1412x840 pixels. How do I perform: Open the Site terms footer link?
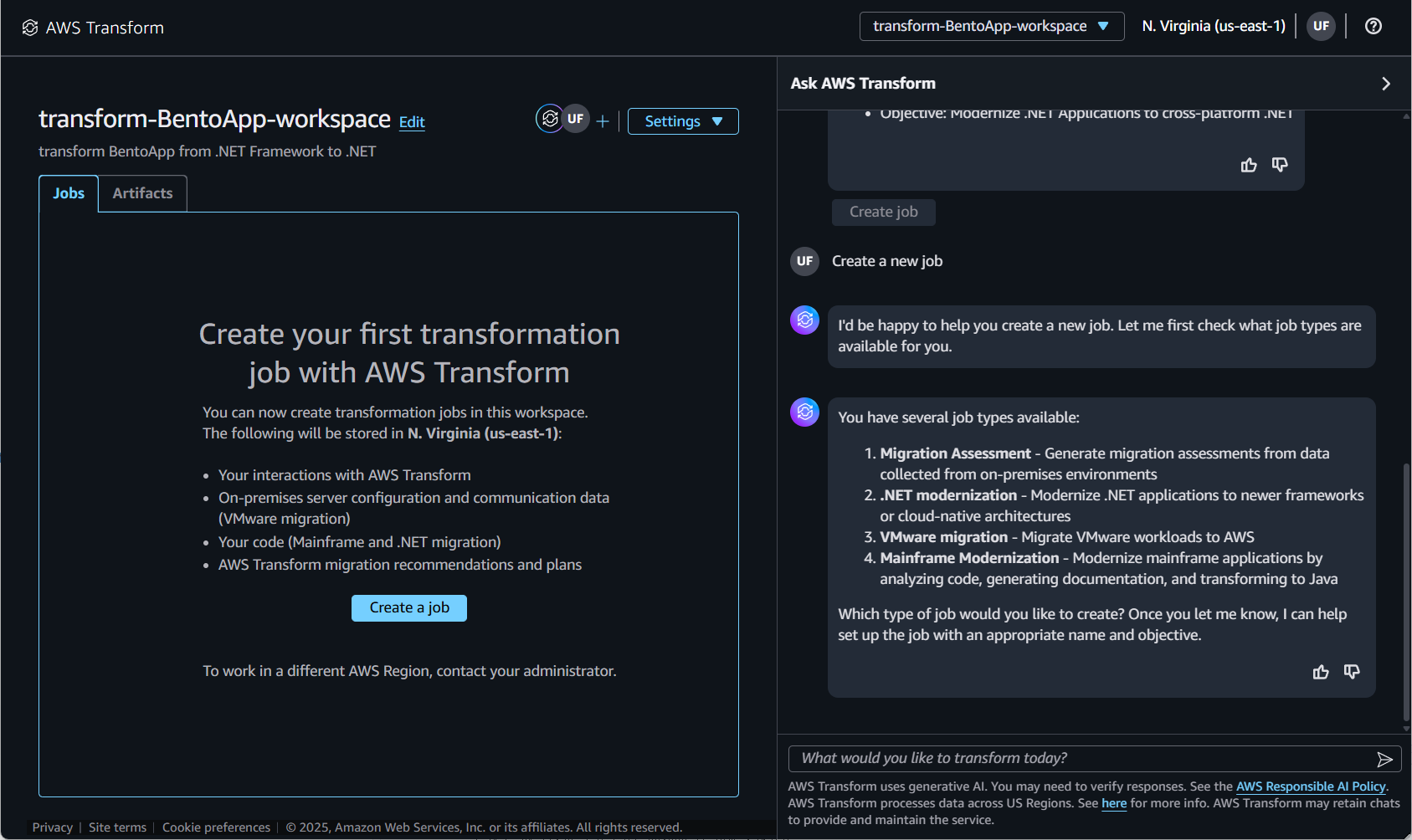tap(117, 827)
